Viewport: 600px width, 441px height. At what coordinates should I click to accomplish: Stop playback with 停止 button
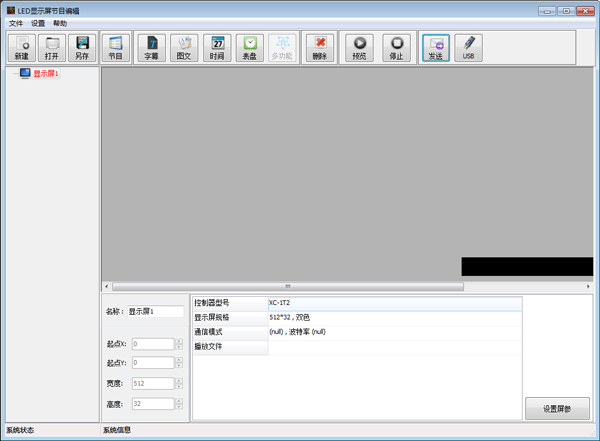pyautogui.click(x=397, y=47)
